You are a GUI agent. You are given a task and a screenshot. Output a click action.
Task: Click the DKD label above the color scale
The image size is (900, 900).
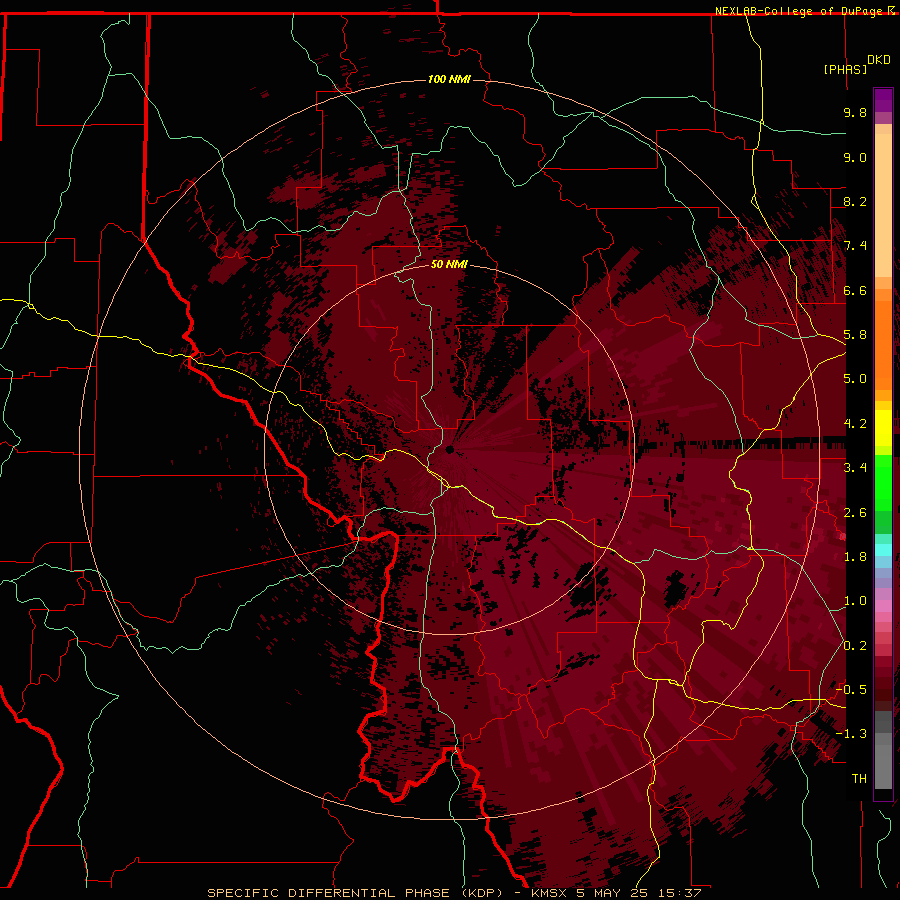(878, 60)
